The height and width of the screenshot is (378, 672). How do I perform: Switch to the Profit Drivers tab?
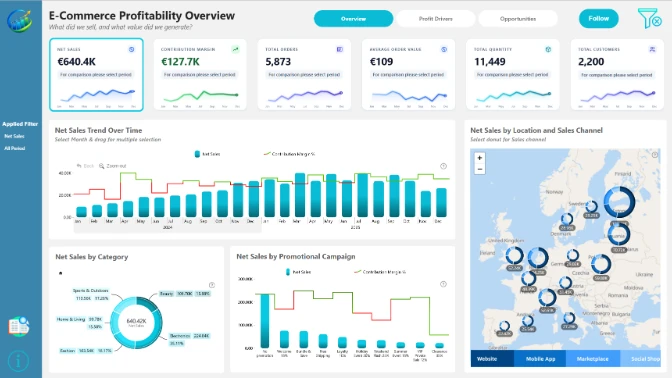click(x=435, y=19)
